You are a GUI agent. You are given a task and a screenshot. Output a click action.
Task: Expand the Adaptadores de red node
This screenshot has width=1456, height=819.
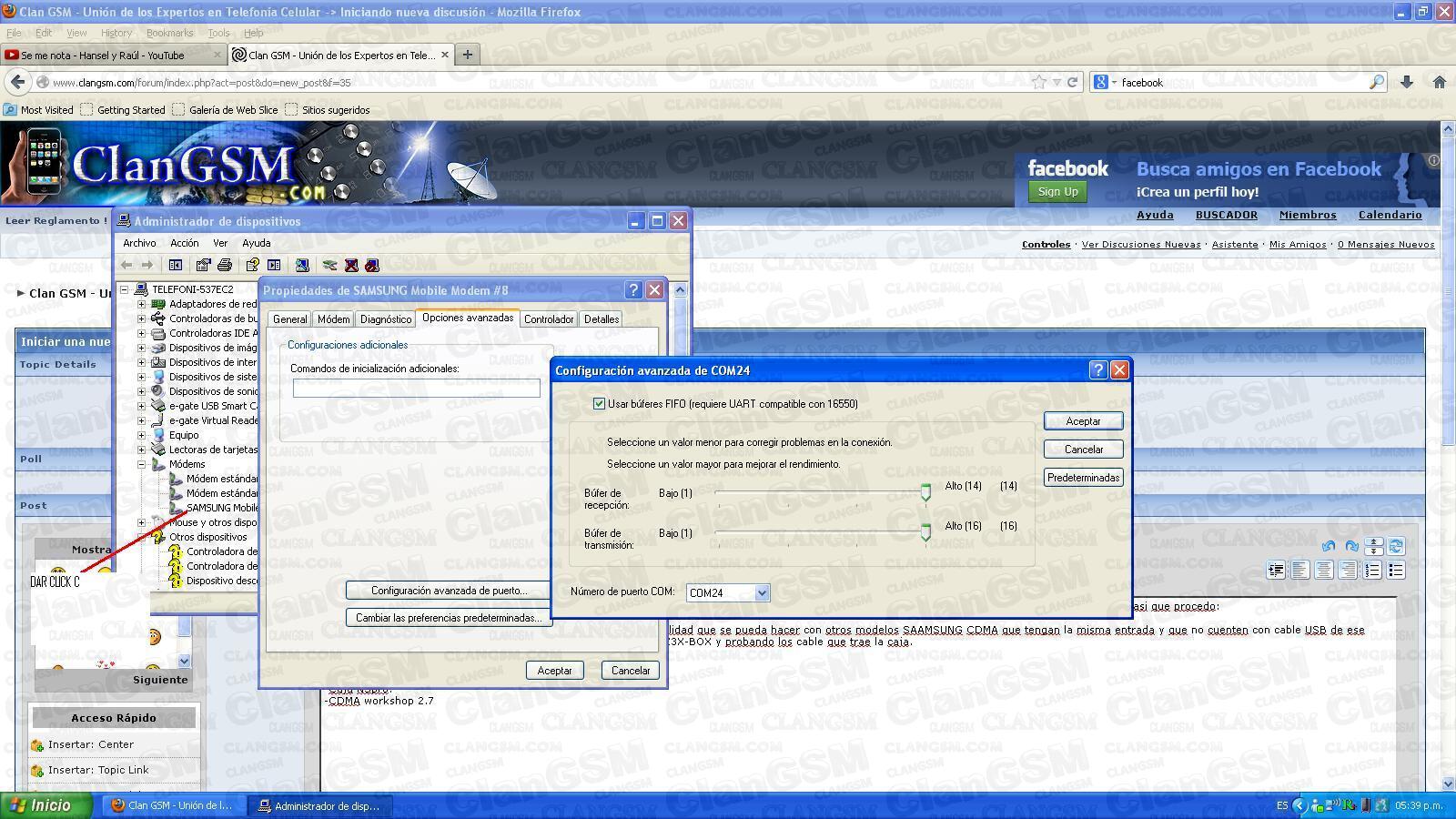click(x=142, y=304)
